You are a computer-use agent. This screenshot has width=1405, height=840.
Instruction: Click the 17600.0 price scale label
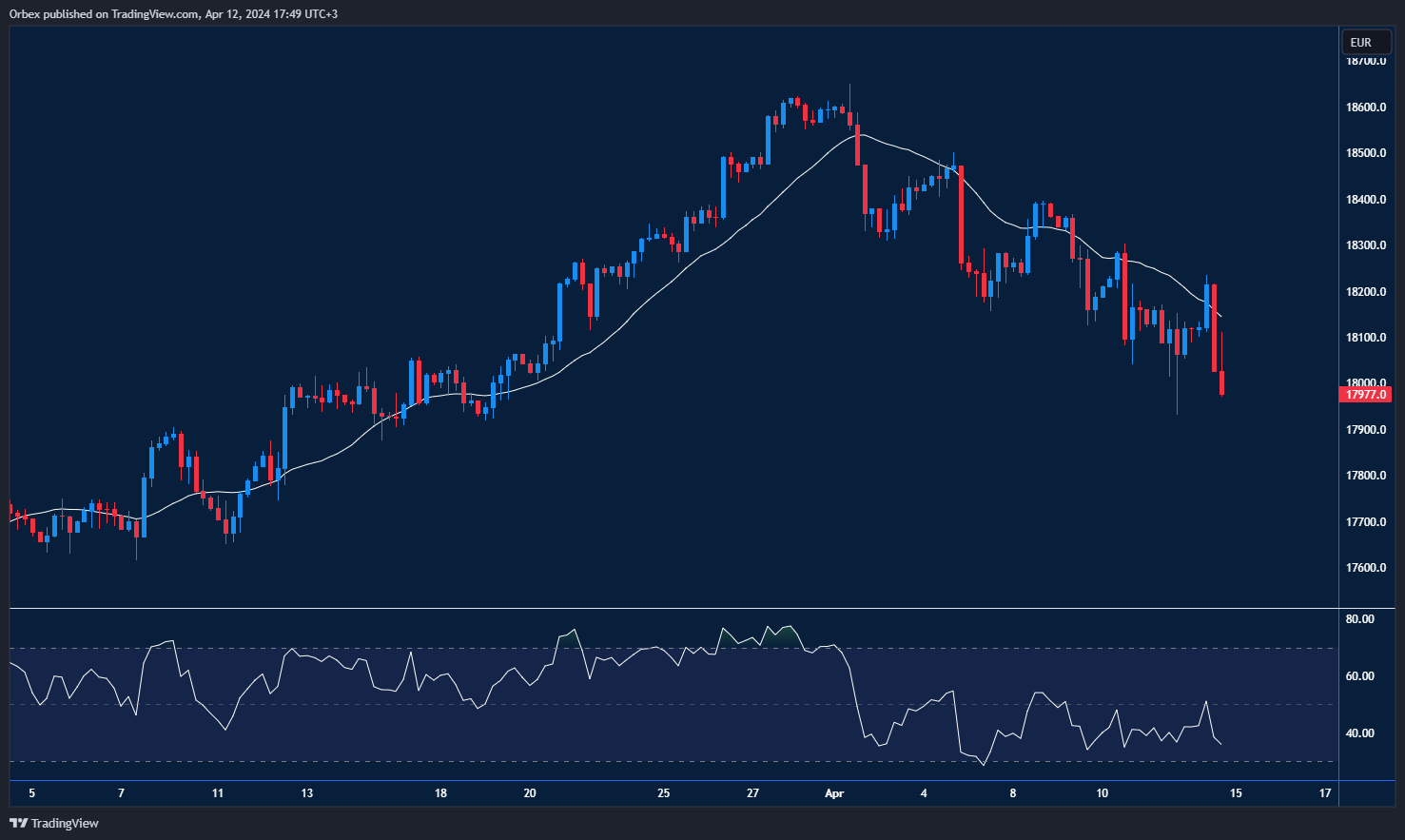click(x=1366, y=568)
